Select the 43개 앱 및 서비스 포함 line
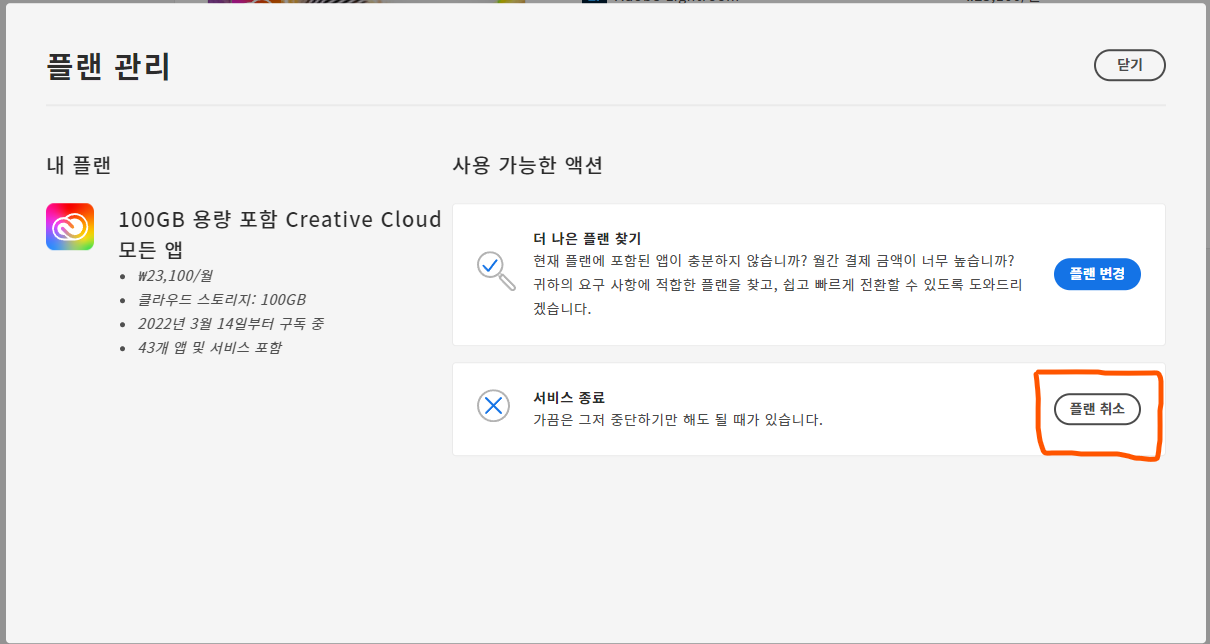The image size is (1210, 644). pos(210,347)
